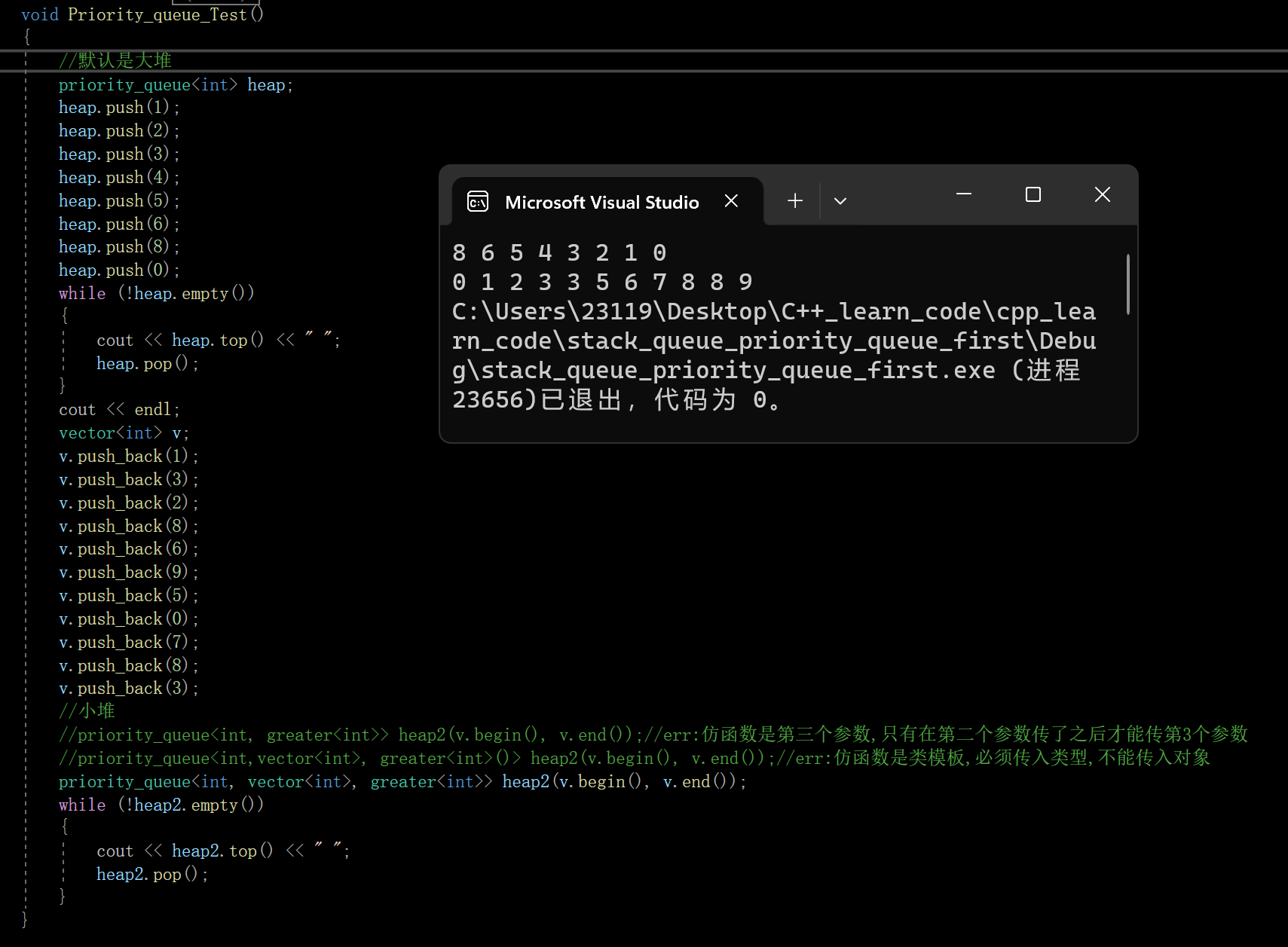Click the line 'heap.push(2);'
Image resolution: width=1288 pixels, height=947 pixels.
119,131
